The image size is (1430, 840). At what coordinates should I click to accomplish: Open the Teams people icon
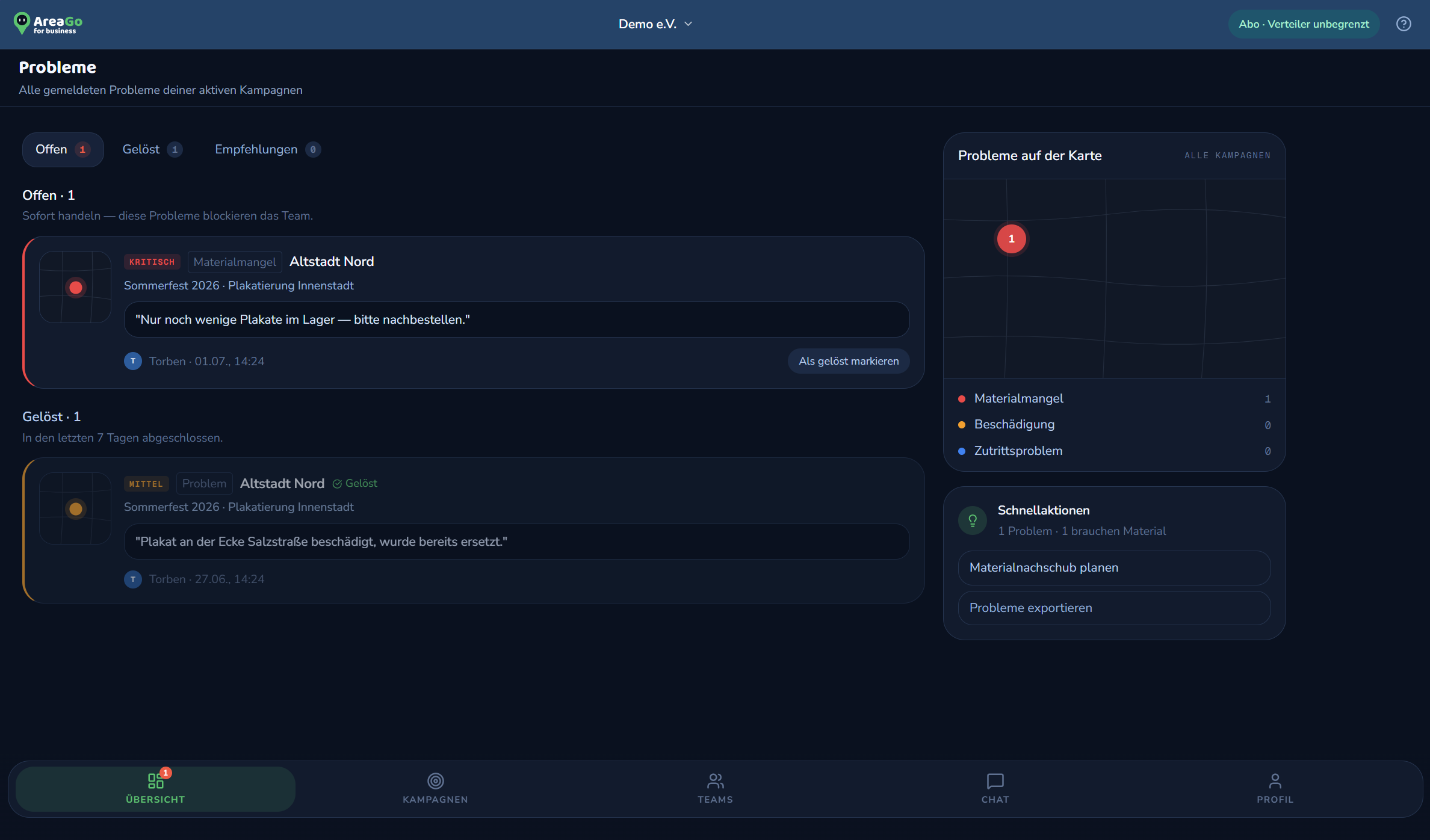(x=715, y=781)
